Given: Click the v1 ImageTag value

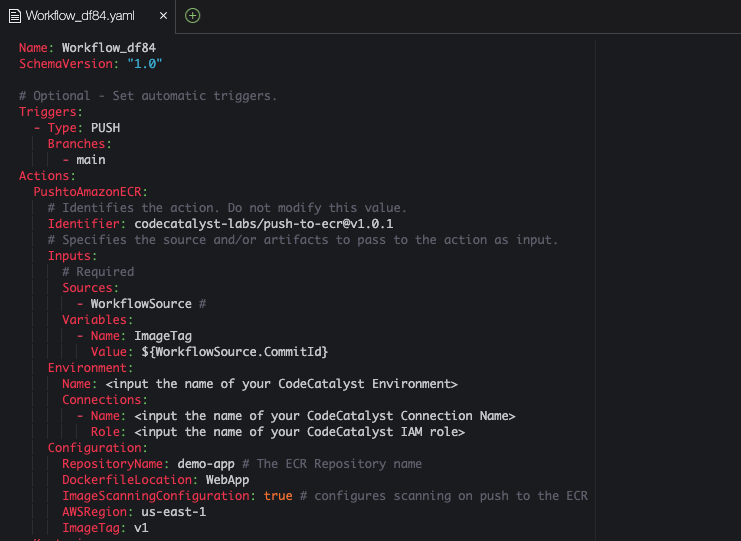Looking at the screenshot, I should 141,528.
